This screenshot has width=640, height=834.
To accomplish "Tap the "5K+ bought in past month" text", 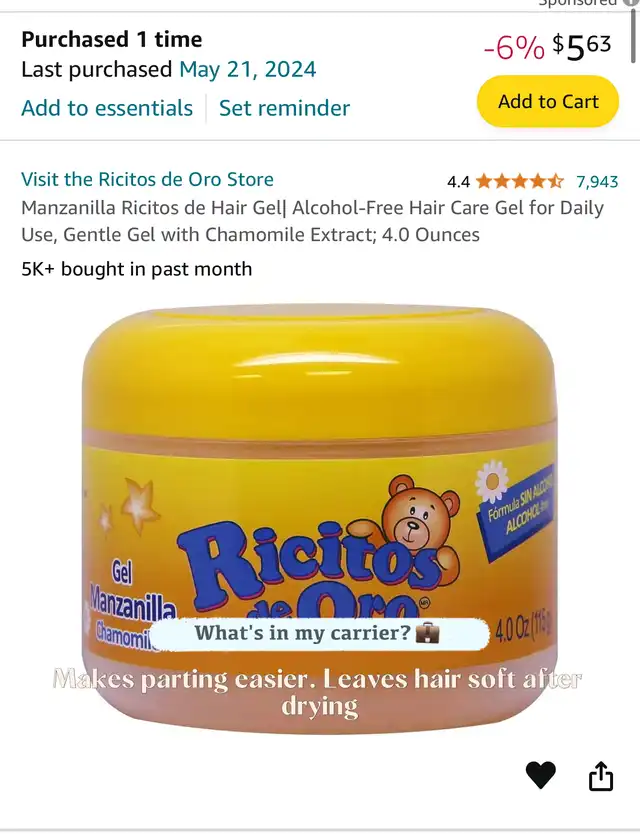I will coord(137,269).
